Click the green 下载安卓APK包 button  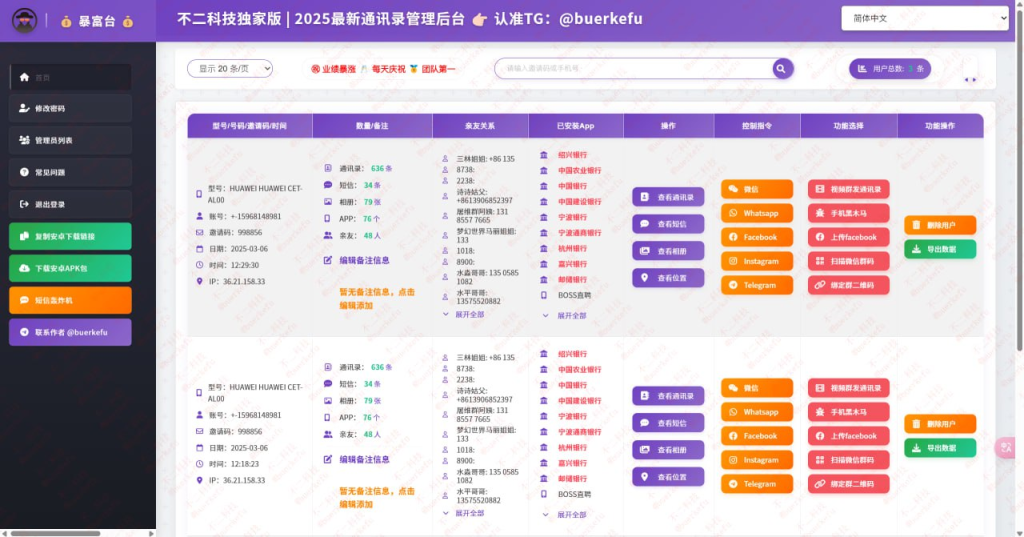tap(71, 268)
